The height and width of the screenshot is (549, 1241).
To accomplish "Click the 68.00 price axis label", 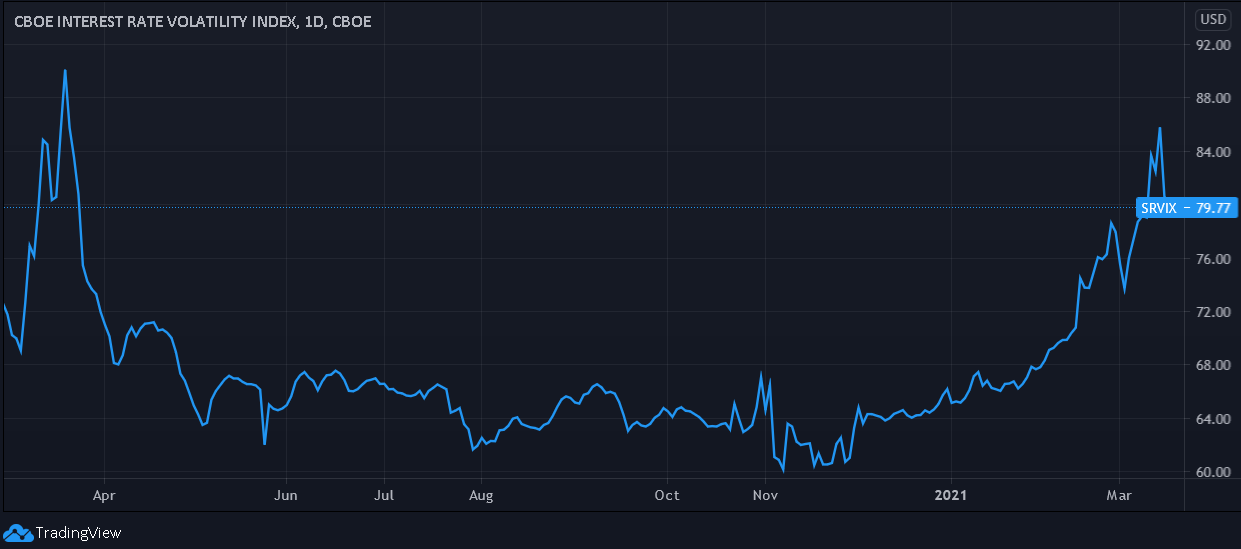I will 1212,365.
